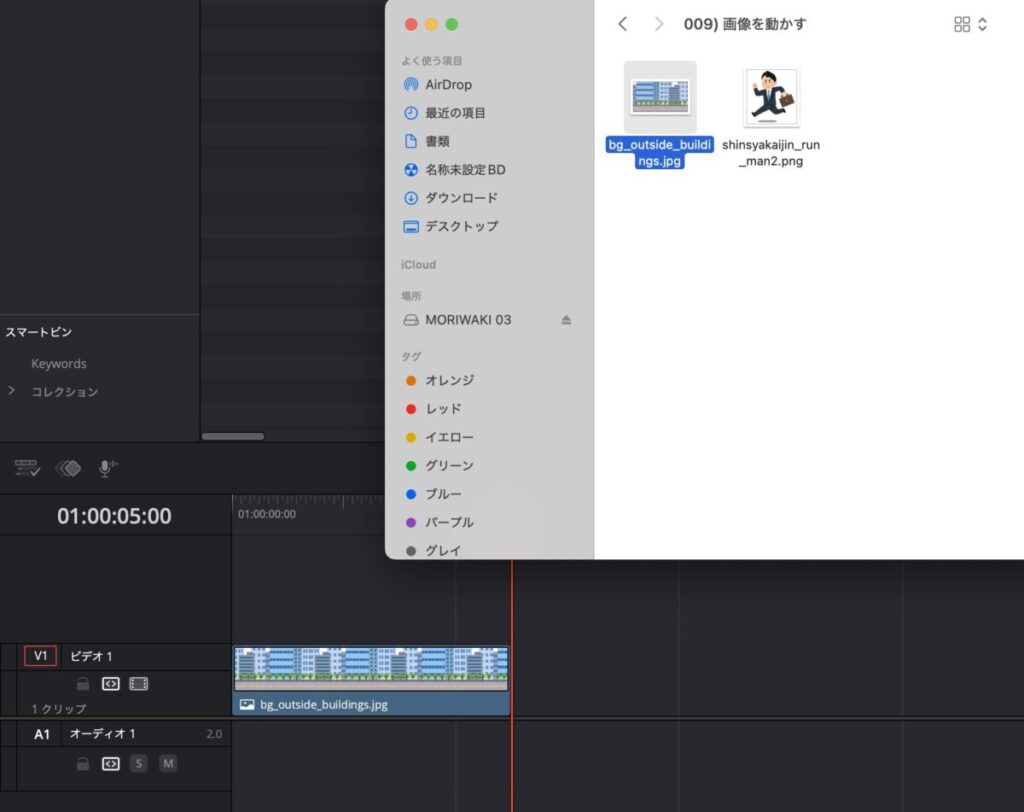Lock the Video 1 track

(x=84, y=685)
